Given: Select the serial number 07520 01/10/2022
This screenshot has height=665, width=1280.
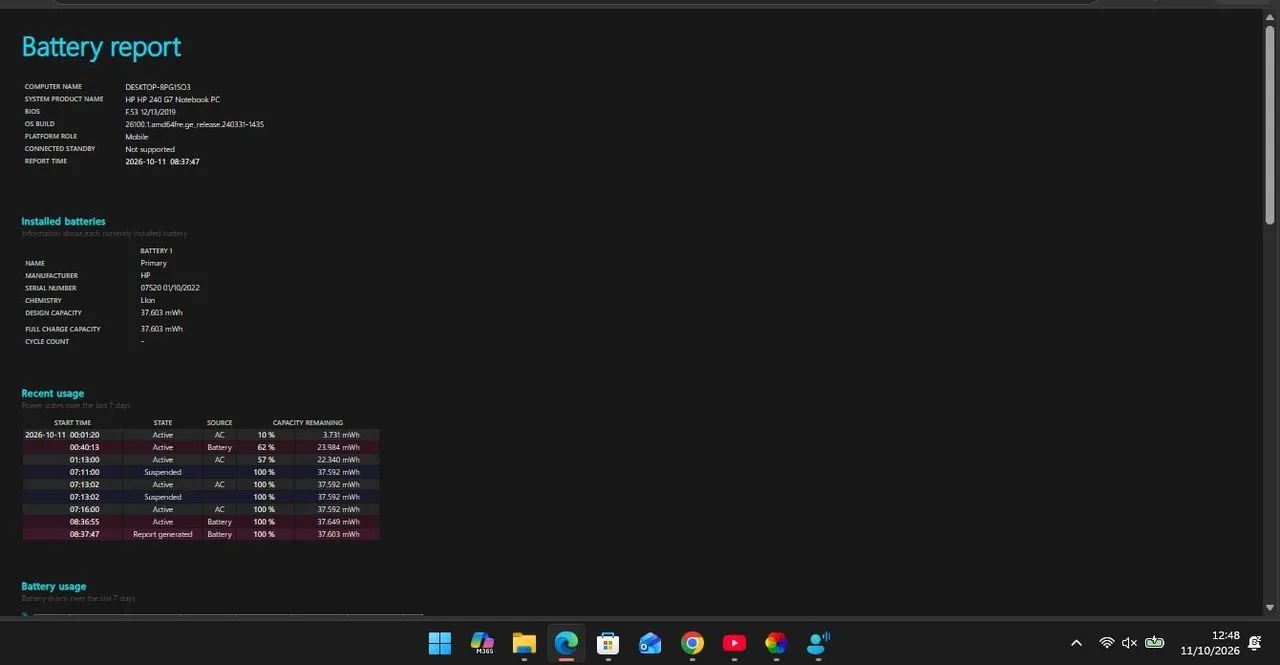Looking at the screenshot, I should 170,288.
